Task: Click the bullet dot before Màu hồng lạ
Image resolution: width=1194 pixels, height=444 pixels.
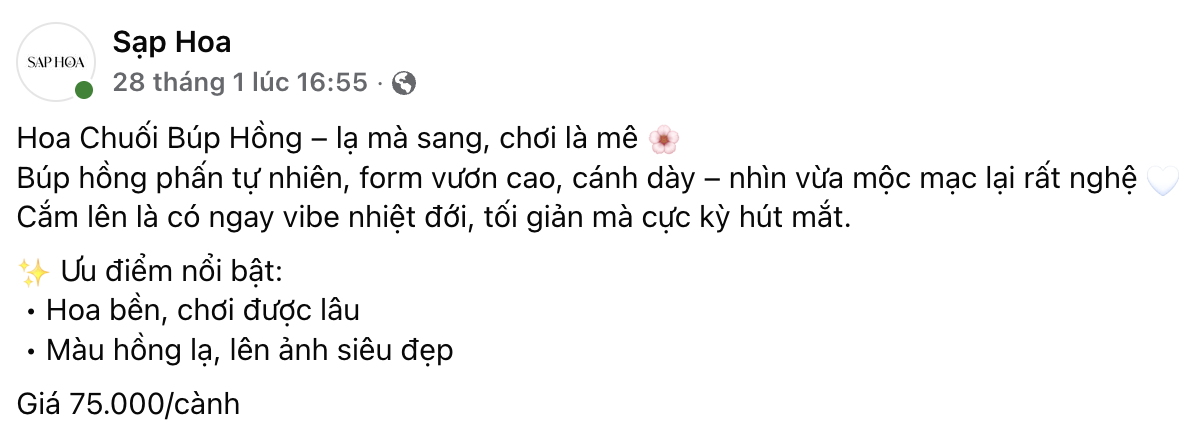Action: point(31,352)
